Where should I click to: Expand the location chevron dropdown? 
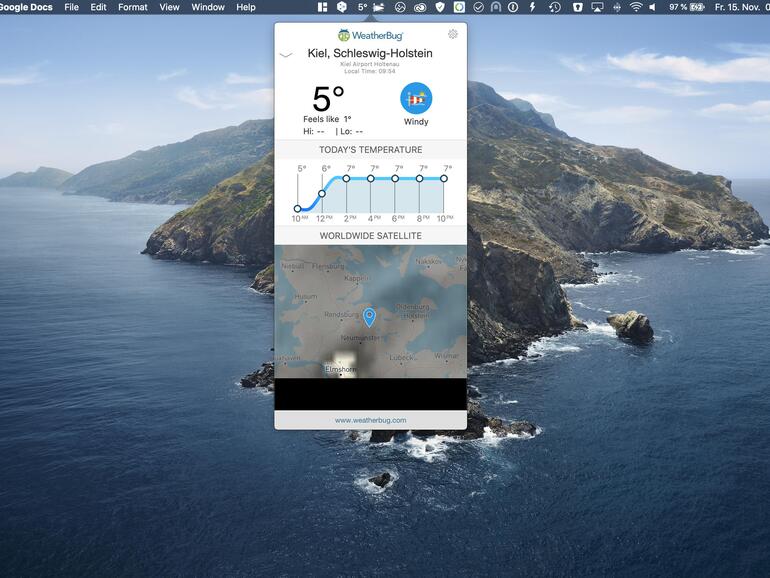click(286, 55)
